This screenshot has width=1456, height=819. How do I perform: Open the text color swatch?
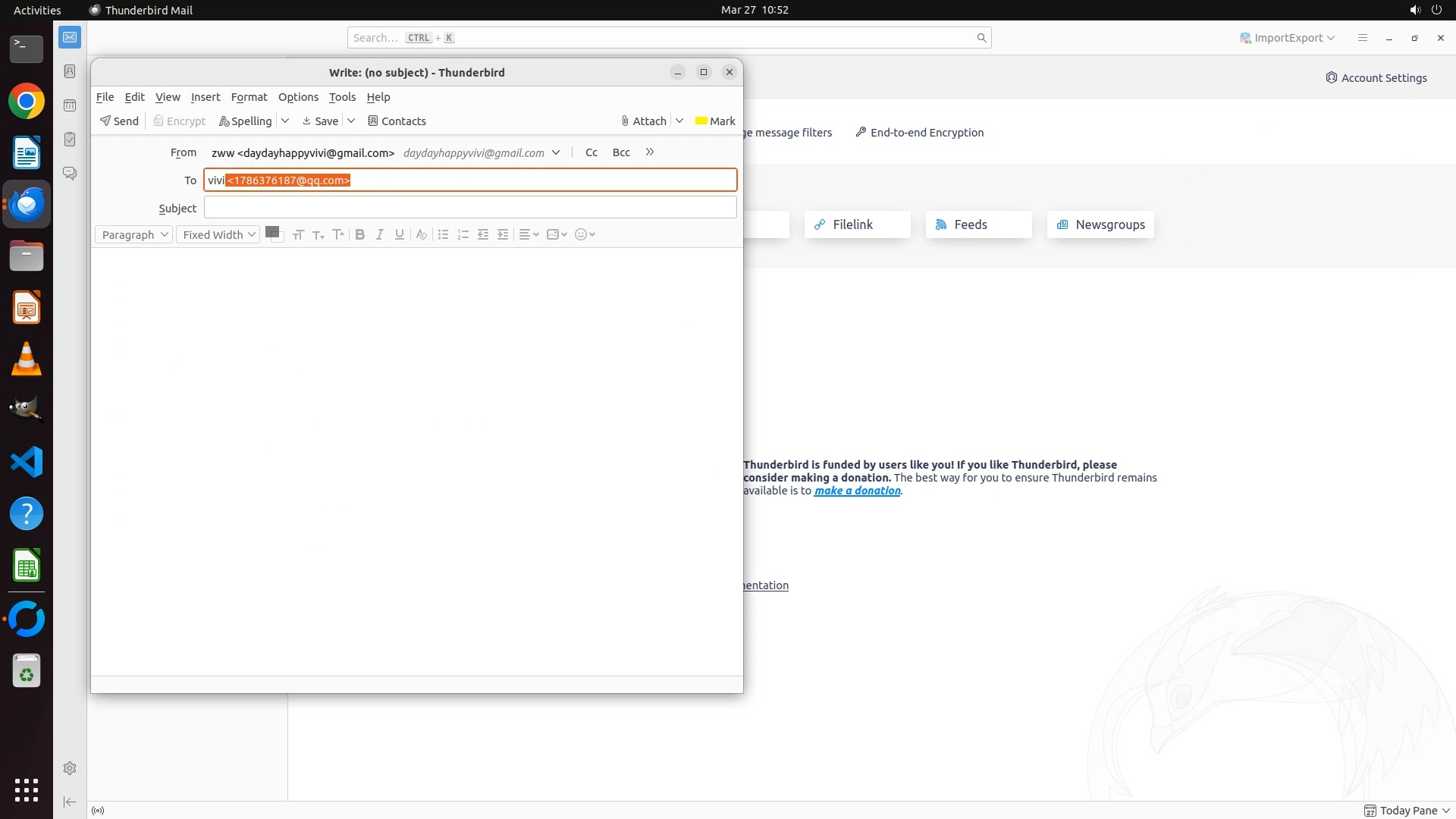click(272, 232)
